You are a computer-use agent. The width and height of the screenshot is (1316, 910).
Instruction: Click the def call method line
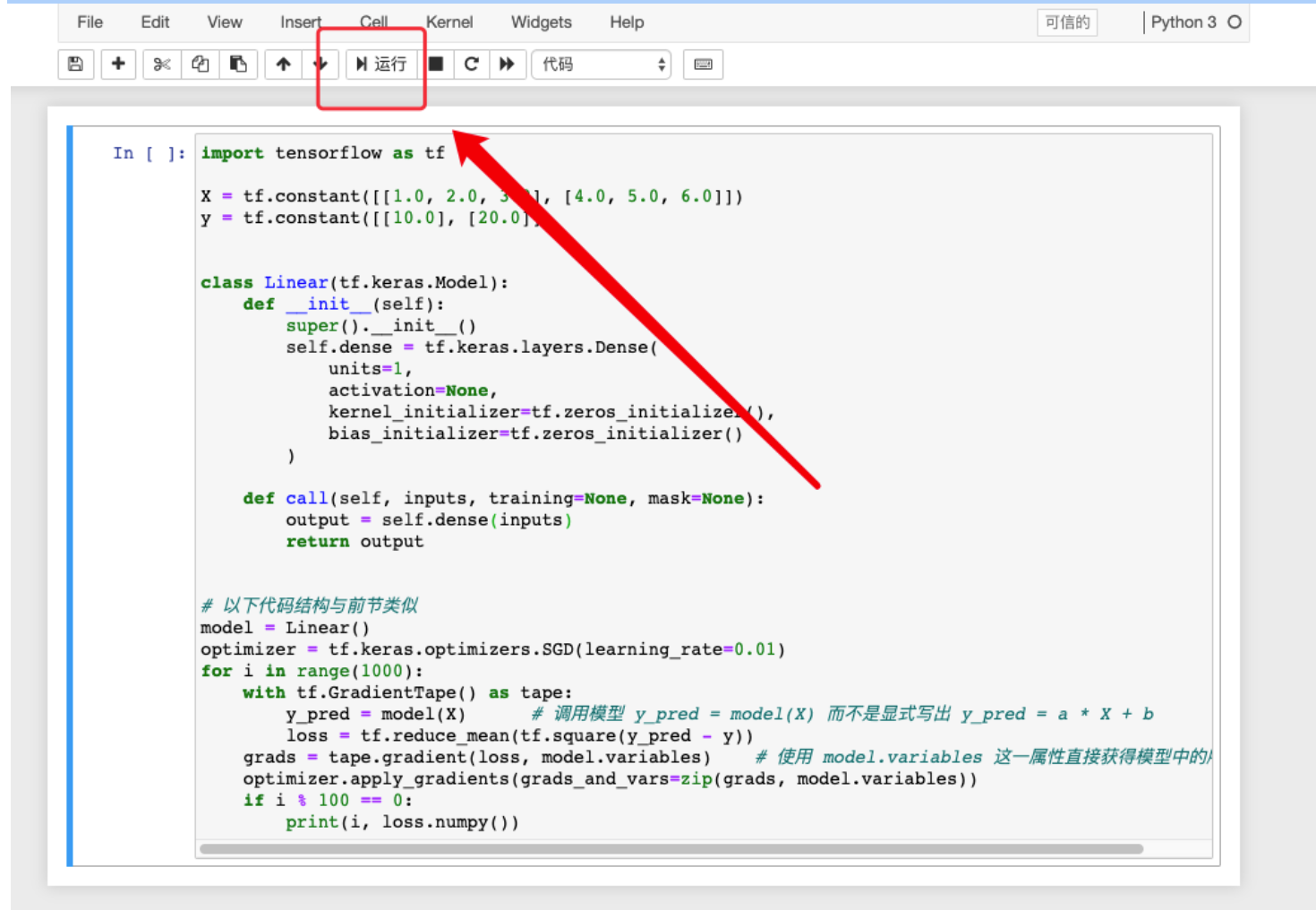(504, 499)
